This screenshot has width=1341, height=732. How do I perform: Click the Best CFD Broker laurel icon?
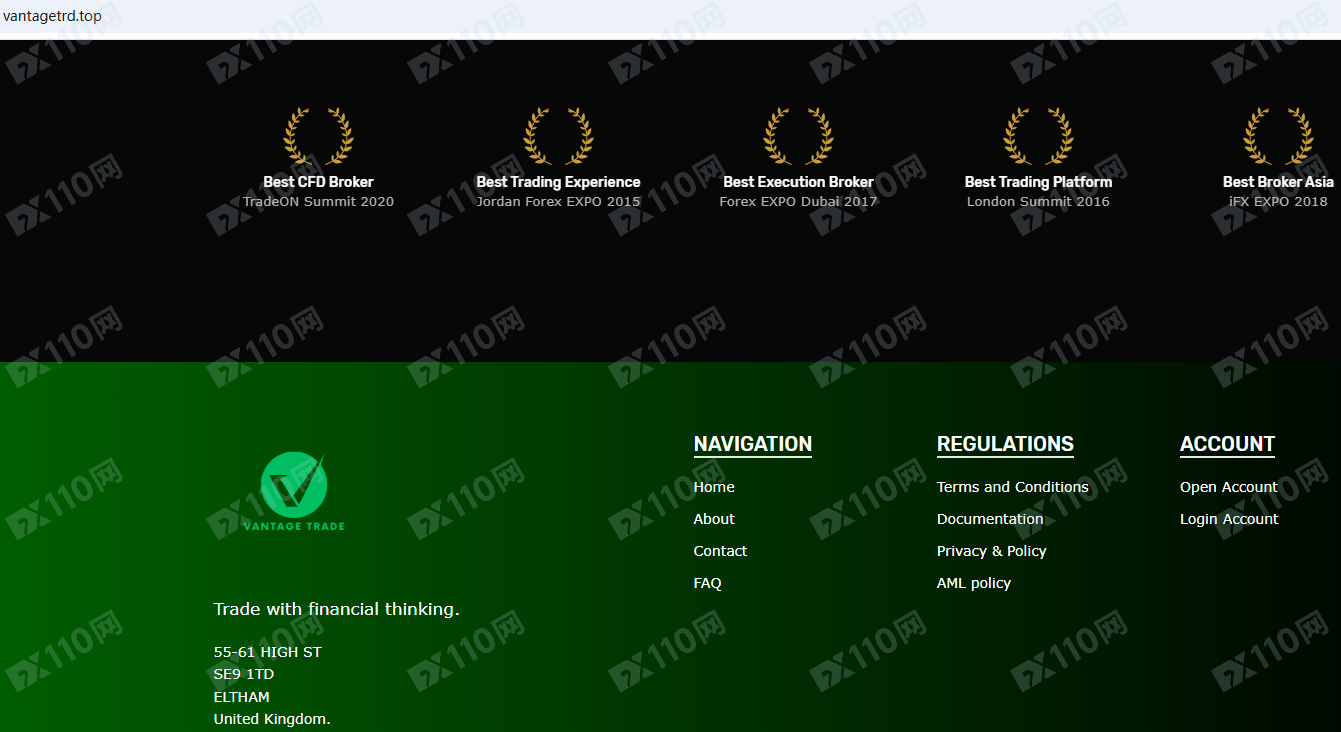318,136
